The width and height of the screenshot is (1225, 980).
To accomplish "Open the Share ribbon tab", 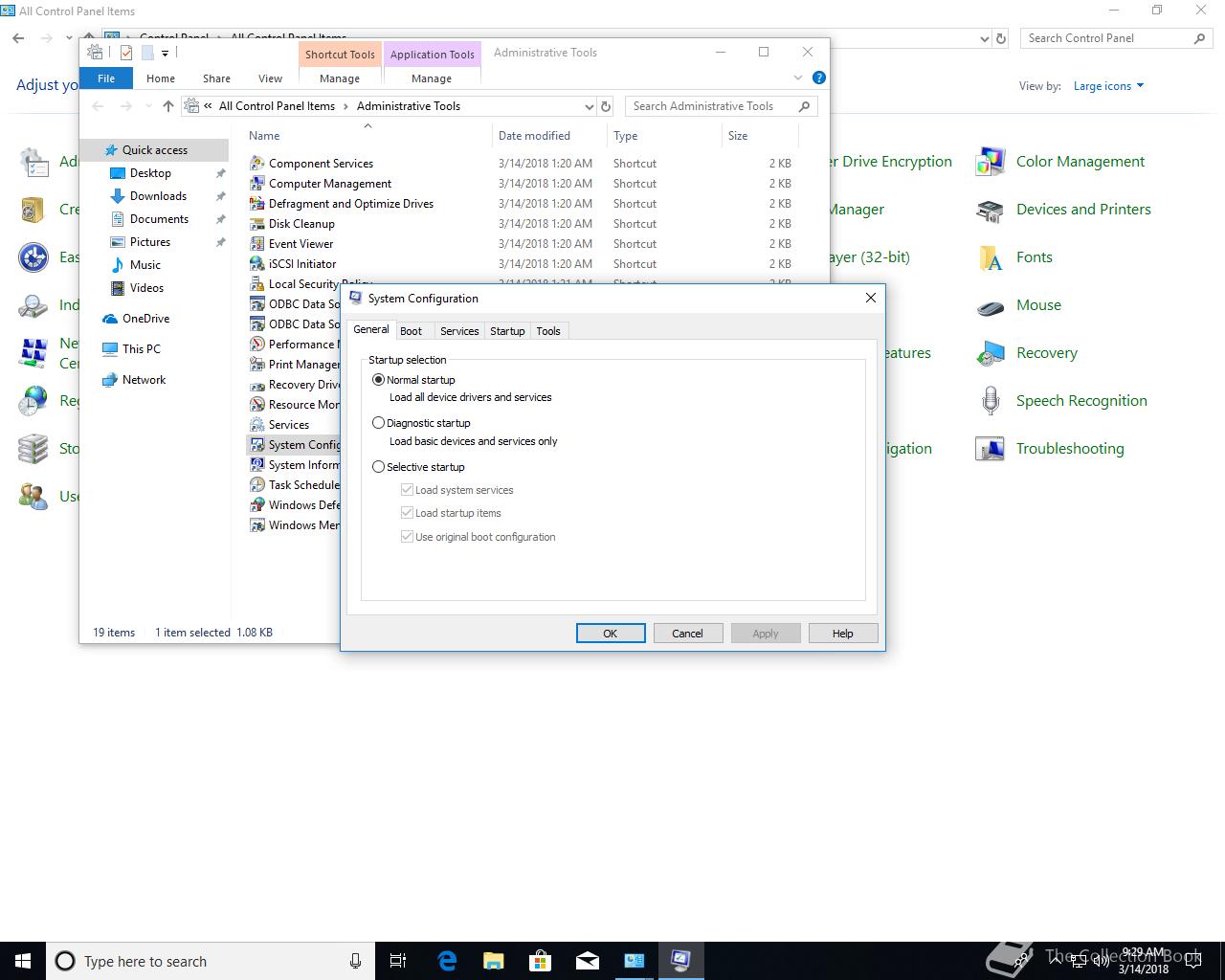I will (x=216, y=78).
